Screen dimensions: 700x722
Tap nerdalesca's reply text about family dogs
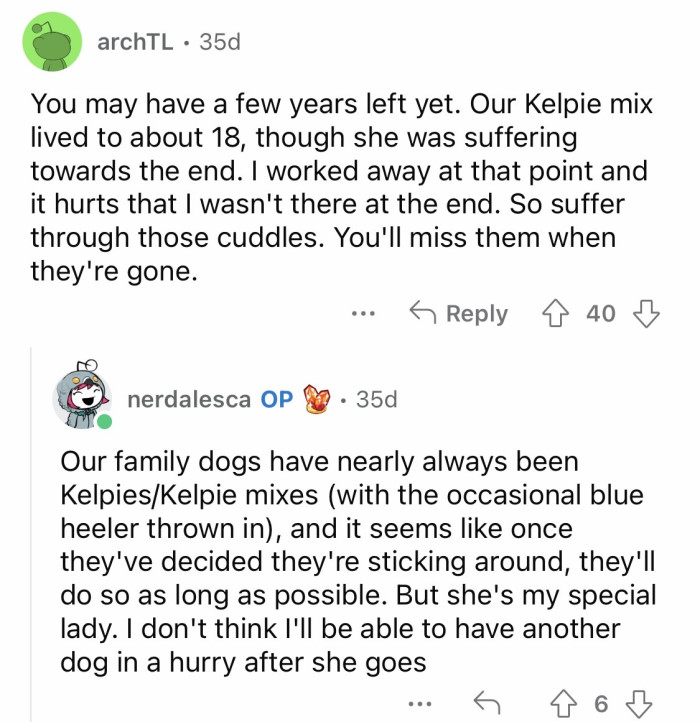[358, 562]
